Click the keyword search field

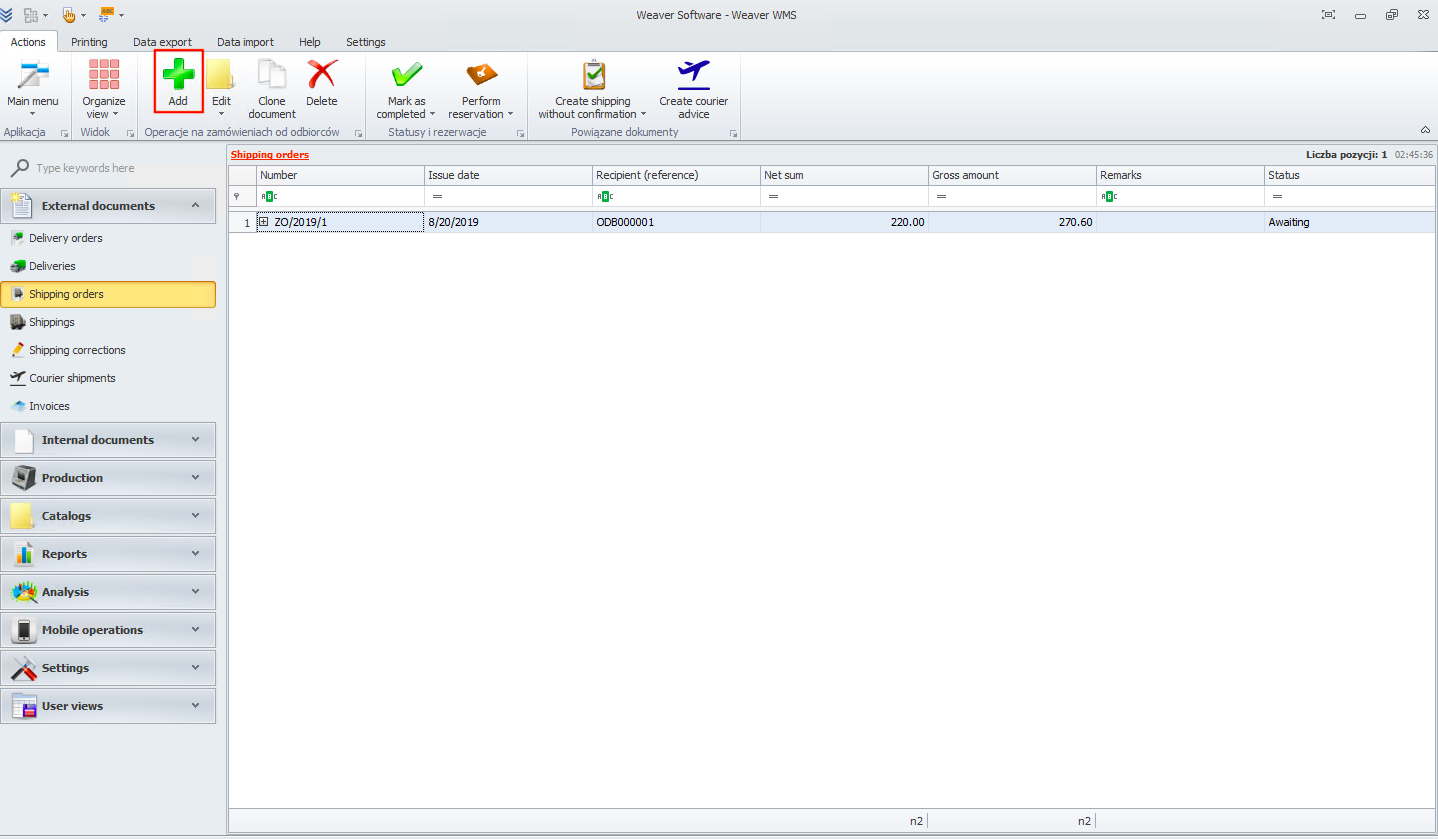tap(108, 168)
